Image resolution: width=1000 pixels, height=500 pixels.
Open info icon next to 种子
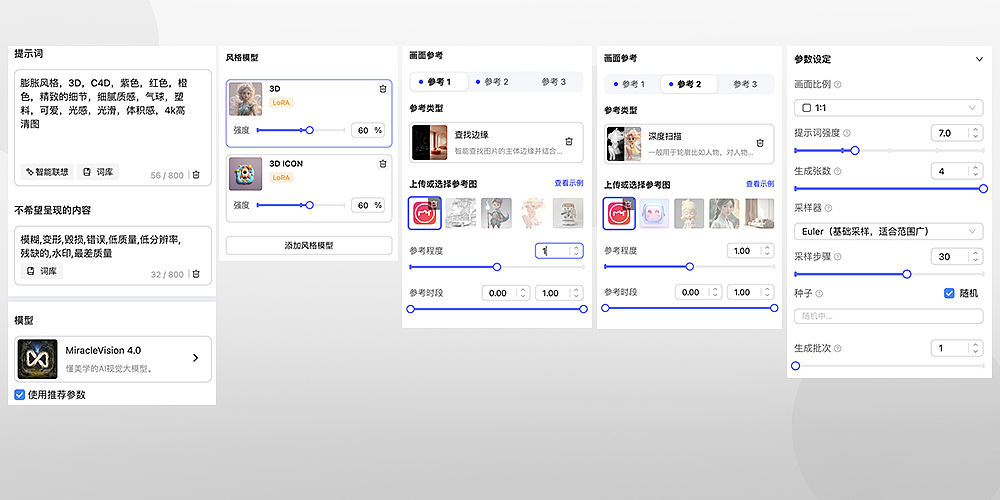click(819, 294)
